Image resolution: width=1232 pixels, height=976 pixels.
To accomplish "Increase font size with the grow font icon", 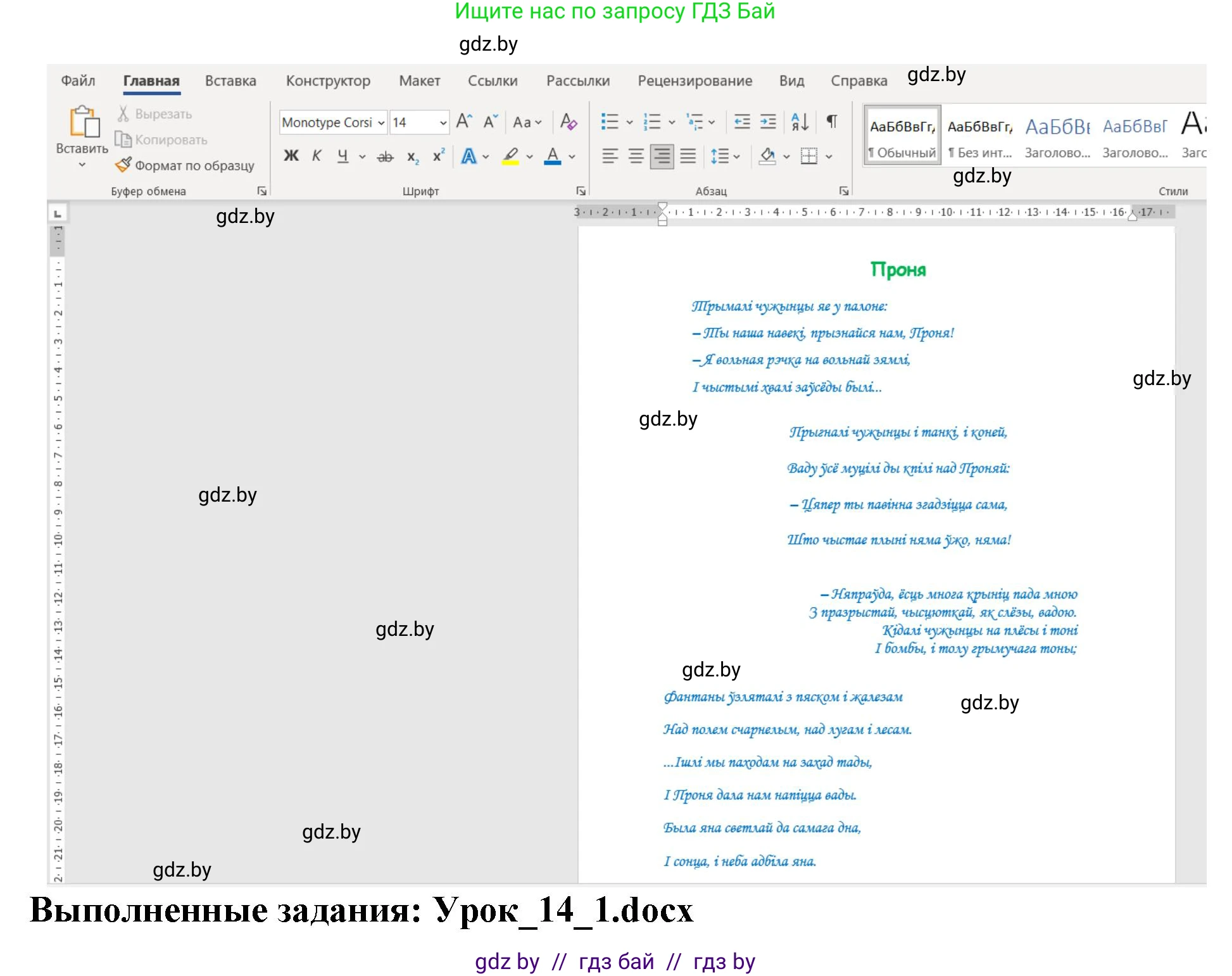I will point(464,121).
